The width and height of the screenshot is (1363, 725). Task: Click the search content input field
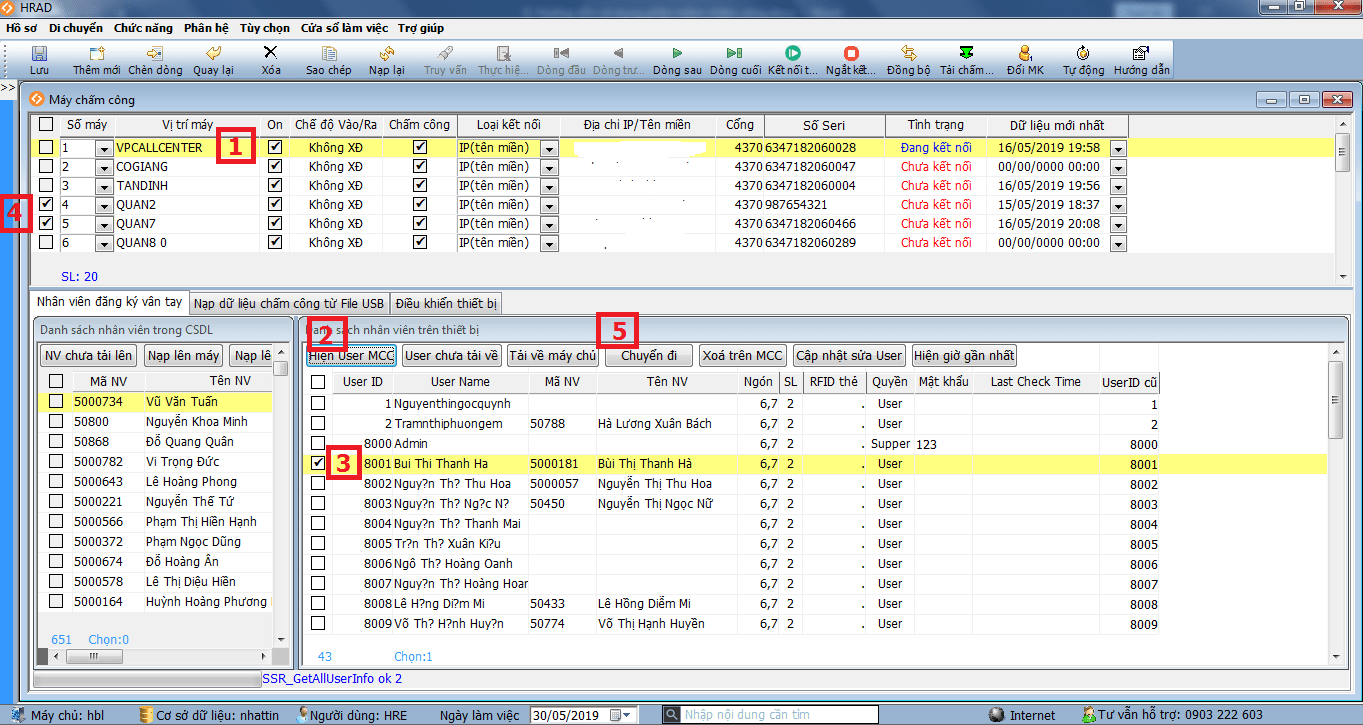pyautogui.click(x=780, y=715)
